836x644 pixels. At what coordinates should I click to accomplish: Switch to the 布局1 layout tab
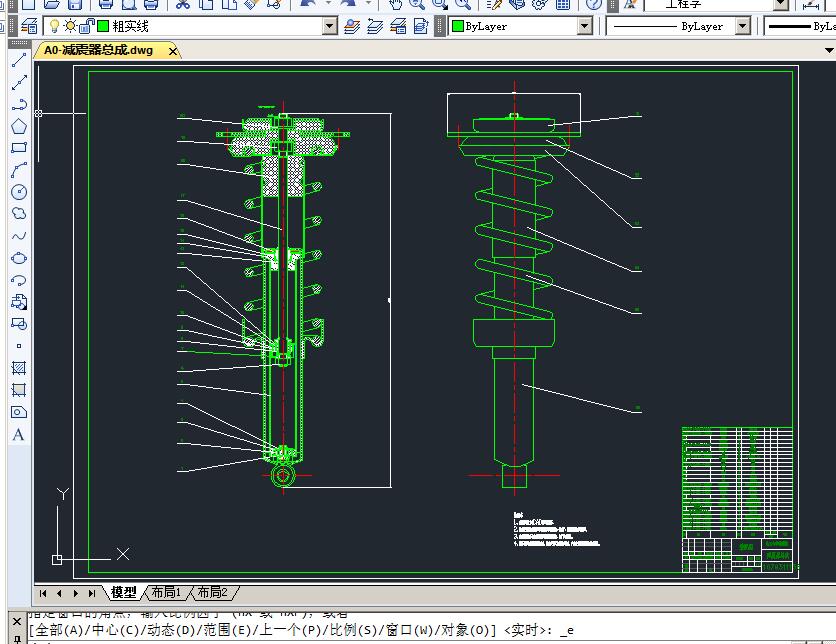click(166, 592)
